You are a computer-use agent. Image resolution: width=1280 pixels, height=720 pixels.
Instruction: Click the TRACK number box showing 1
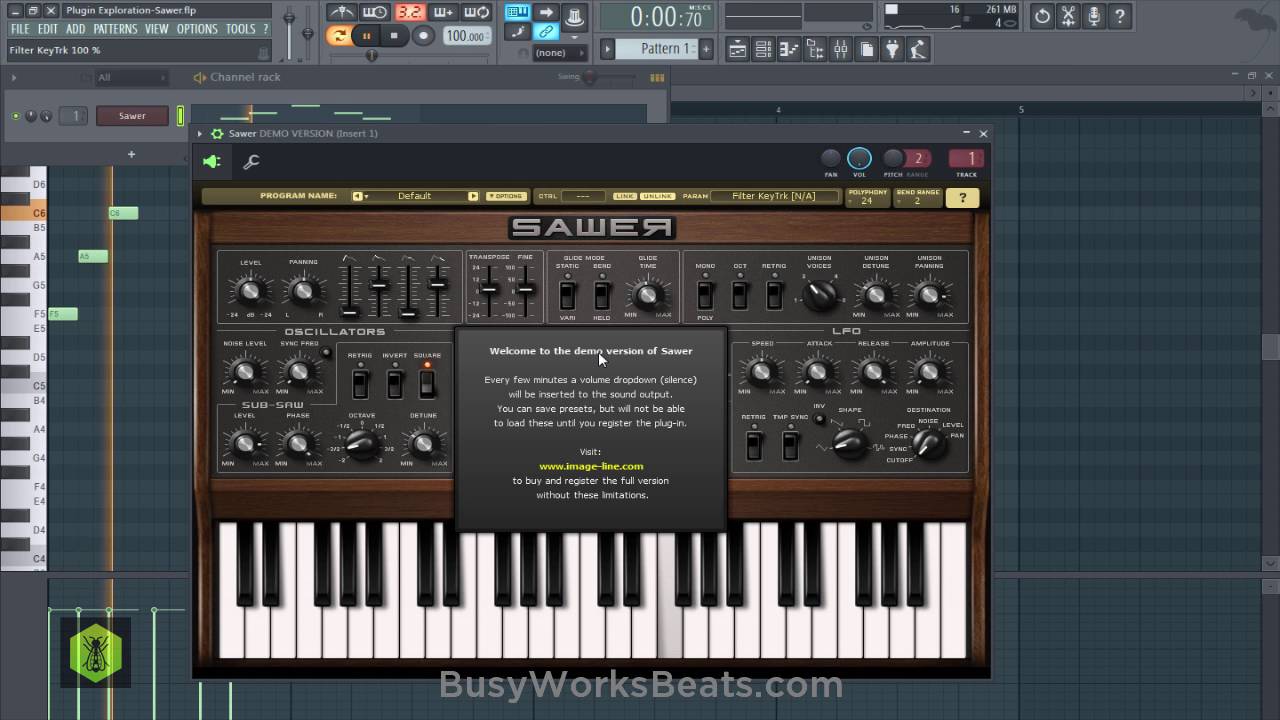[x=966, y=158]
